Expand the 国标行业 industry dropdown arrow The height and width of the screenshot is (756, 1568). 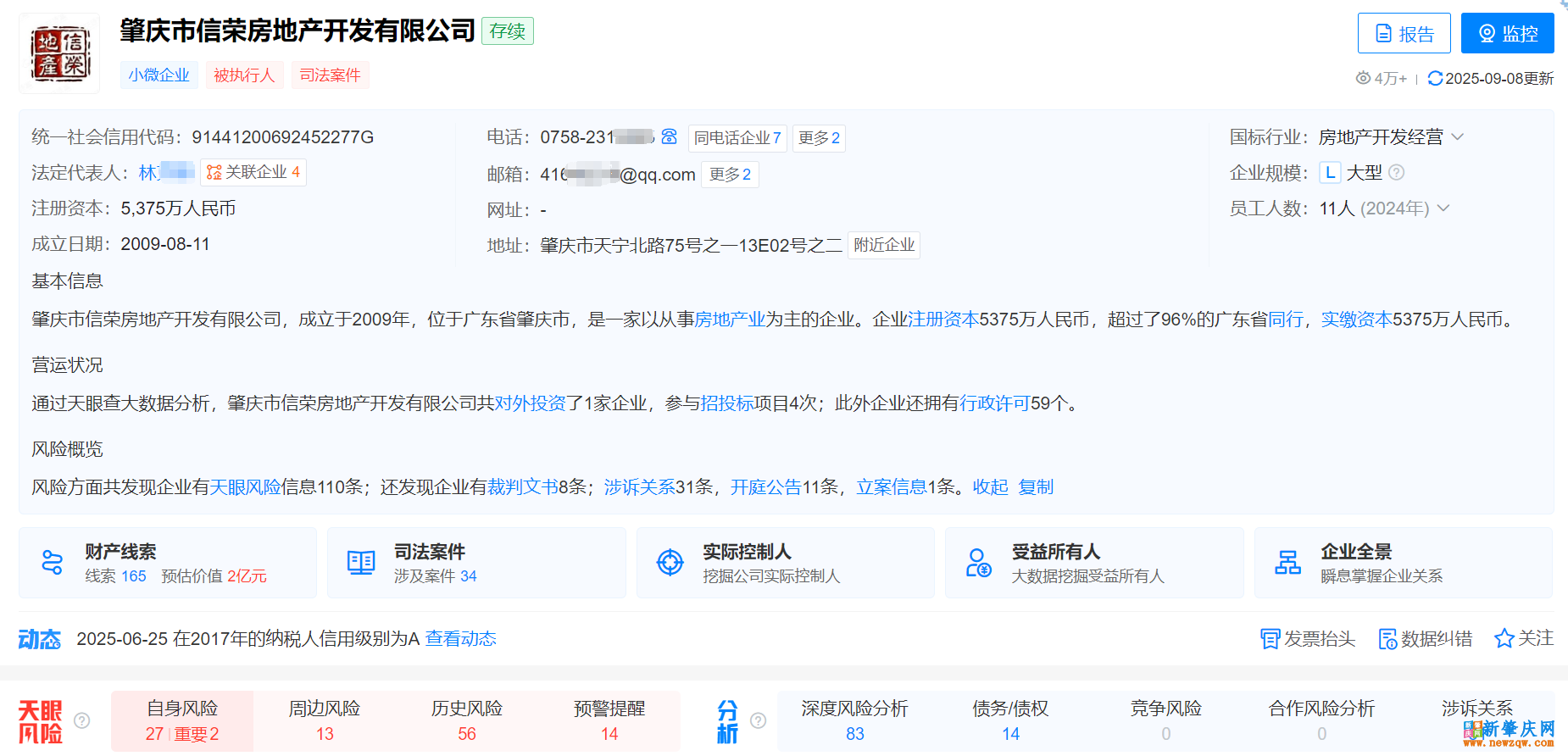click(1458, 137)
